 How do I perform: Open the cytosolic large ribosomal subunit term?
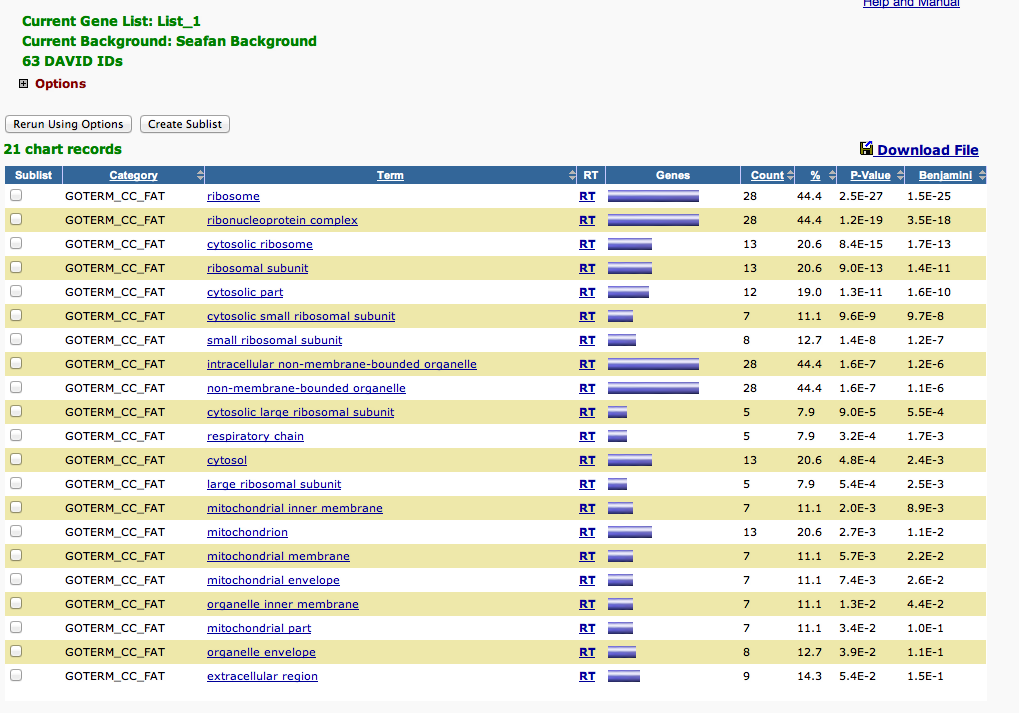point(300,412)
